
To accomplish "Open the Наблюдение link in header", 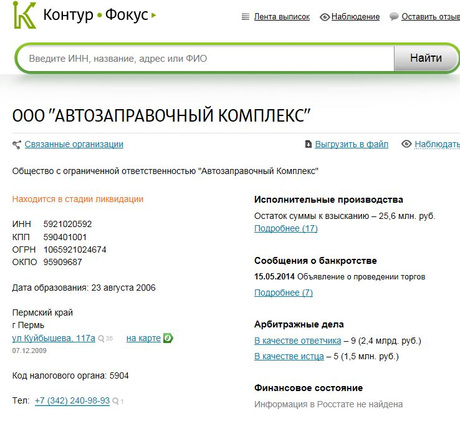I will point(355,17).
